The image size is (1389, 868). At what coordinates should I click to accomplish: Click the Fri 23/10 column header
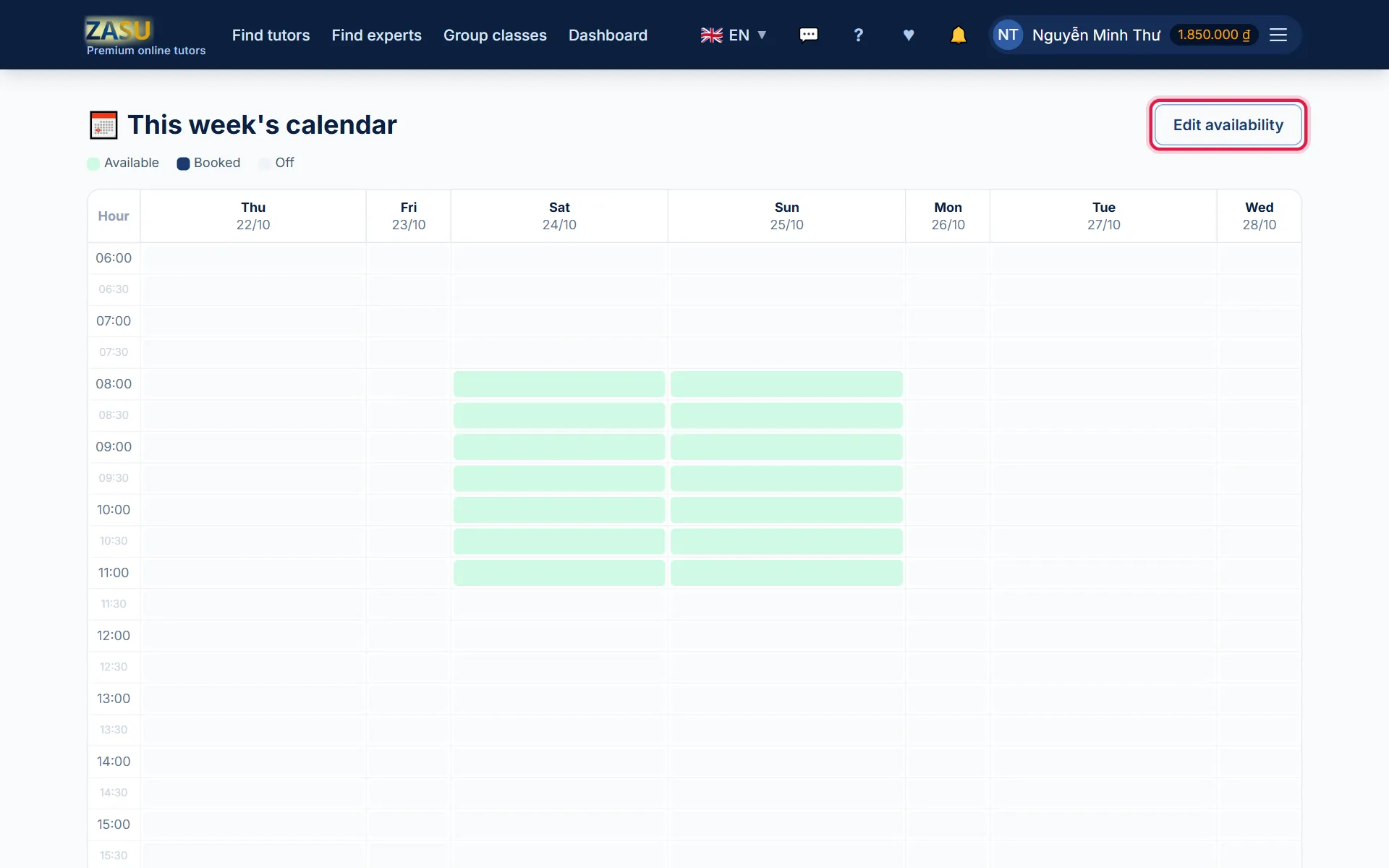[409, 216]
